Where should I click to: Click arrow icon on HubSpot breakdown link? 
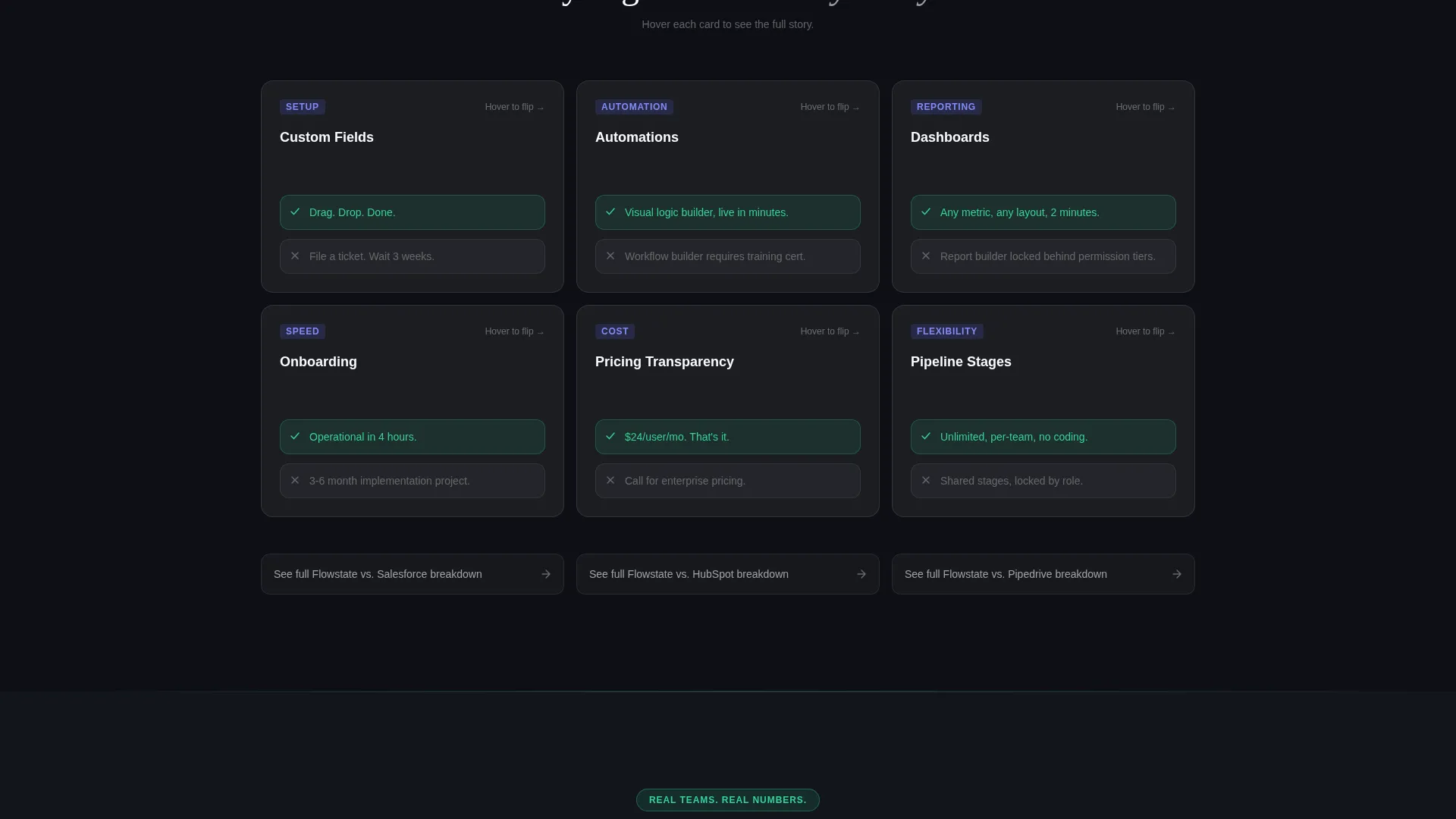point(861,574)
